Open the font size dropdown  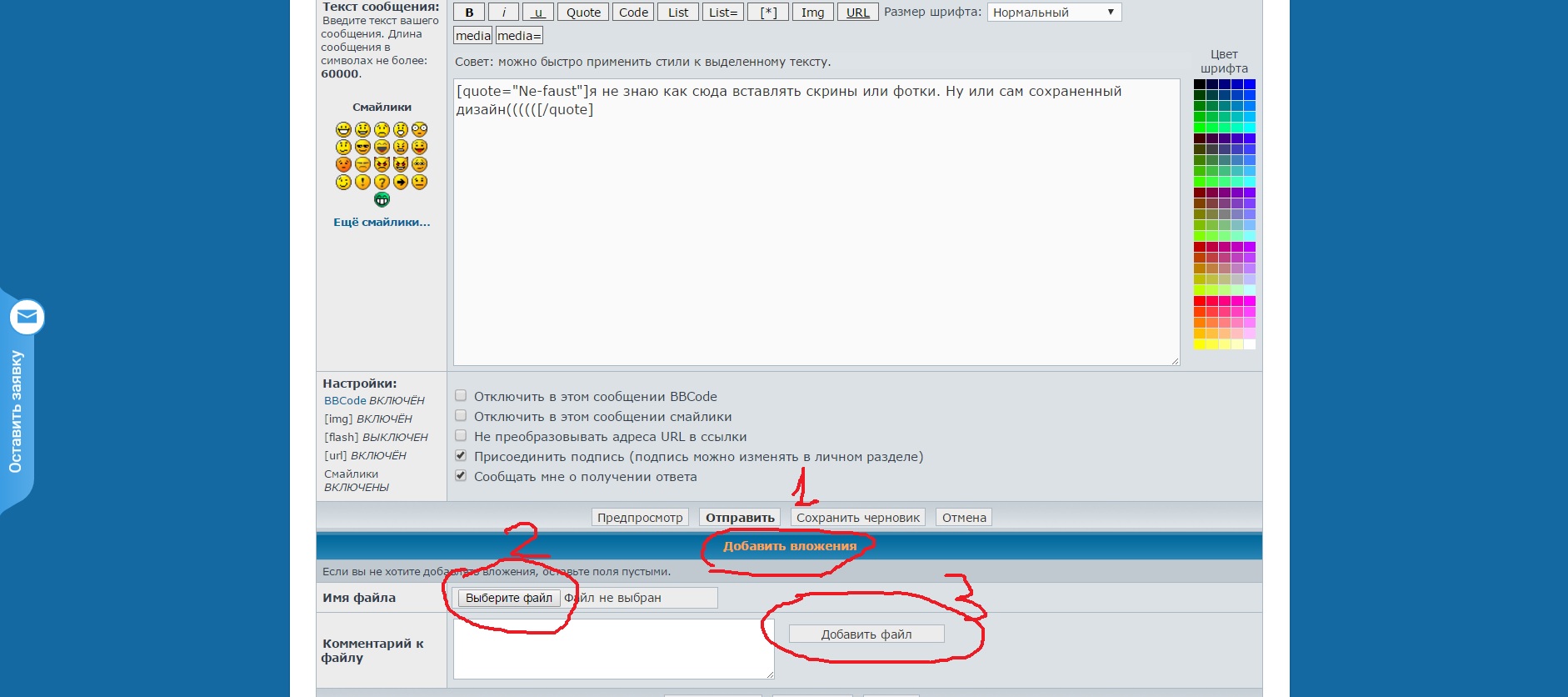(1054, 13)
